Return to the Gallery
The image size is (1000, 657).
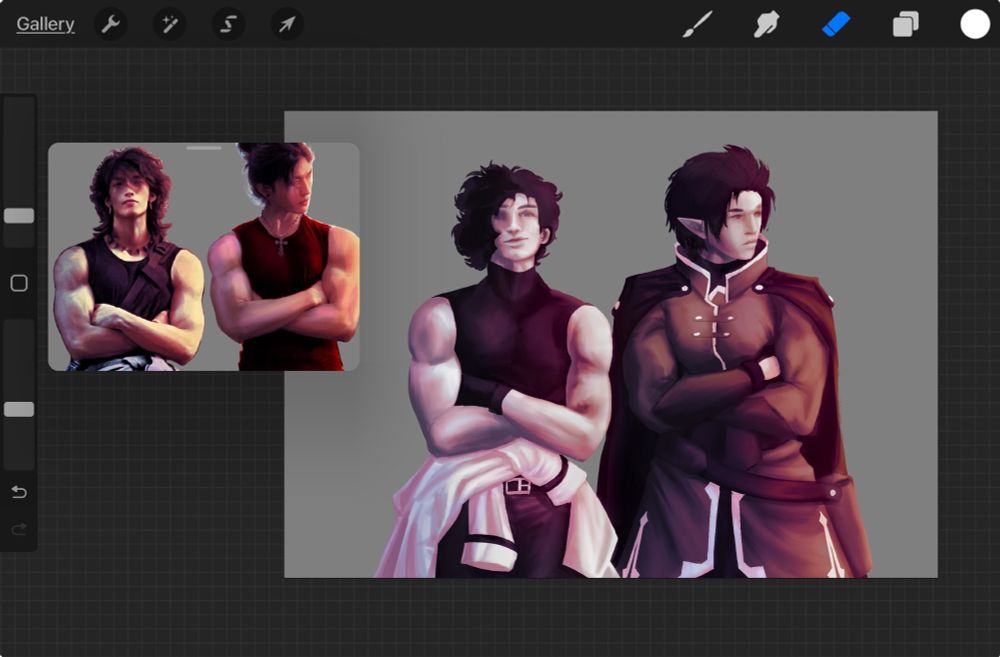click(x=44, y=24)
